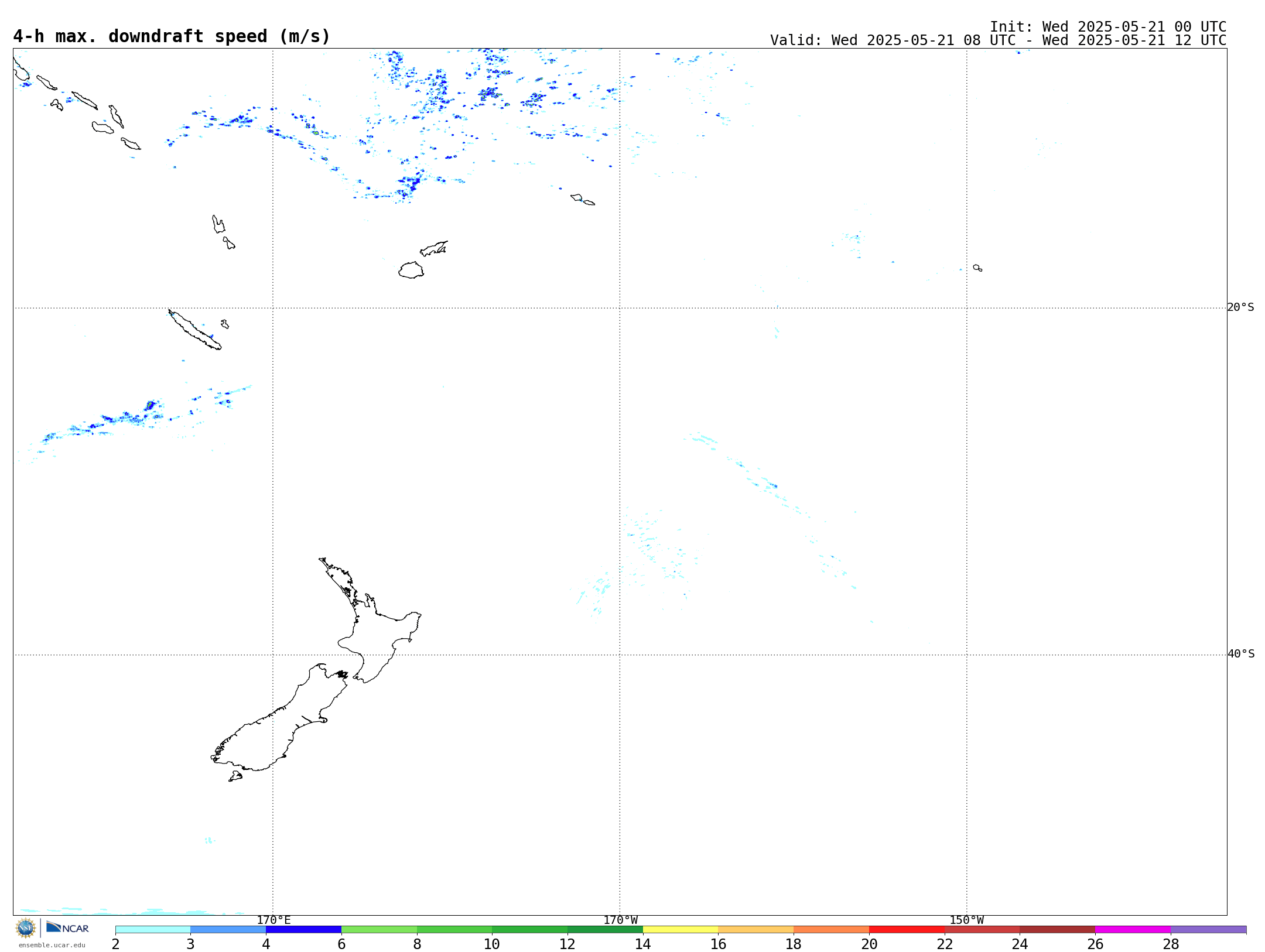The width and height of the screenshot is (1265, 952).
Task: Click the 40°S latitude label
Action: (1240, 654)
